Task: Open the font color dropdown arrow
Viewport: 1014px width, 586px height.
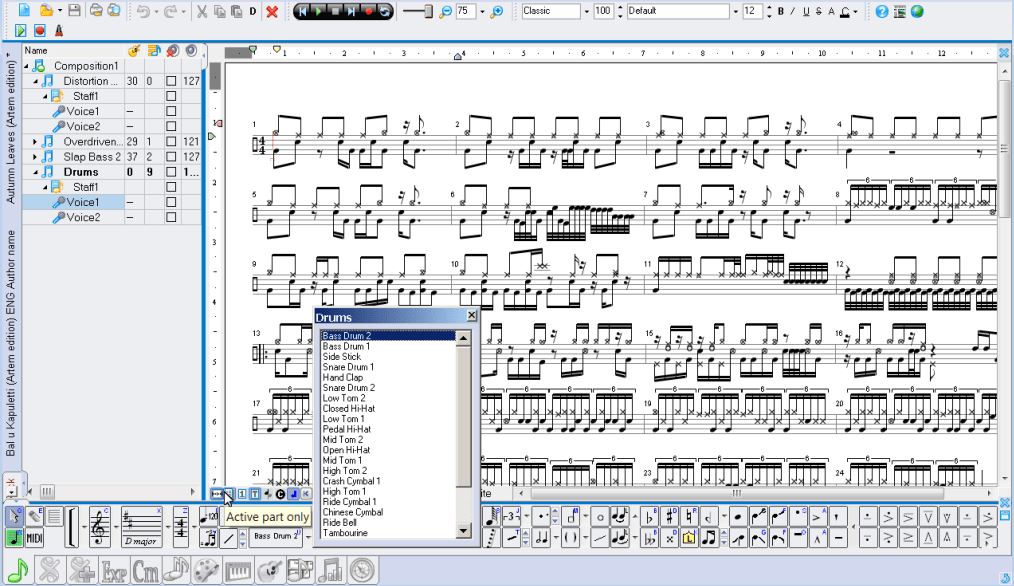Action: pyautogui.click(x=856, y=12)
